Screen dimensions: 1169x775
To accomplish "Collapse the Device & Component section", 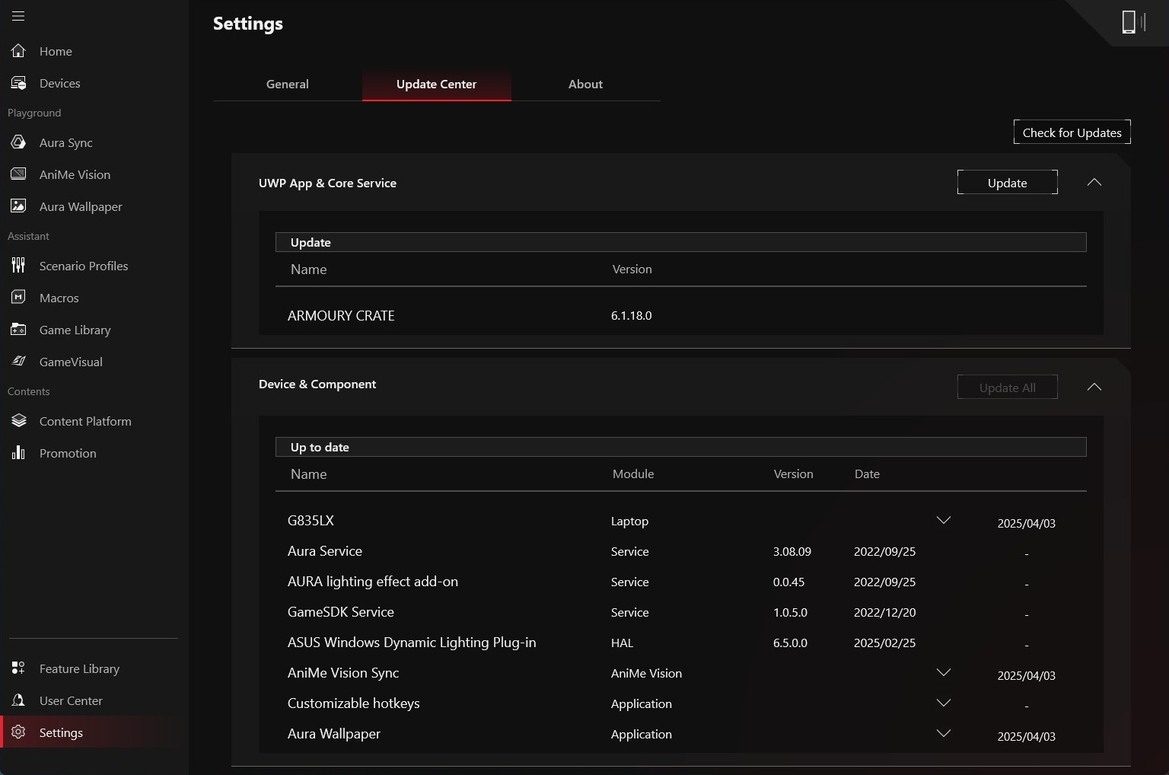I will pyautogui.click(x=1094, y=387).
